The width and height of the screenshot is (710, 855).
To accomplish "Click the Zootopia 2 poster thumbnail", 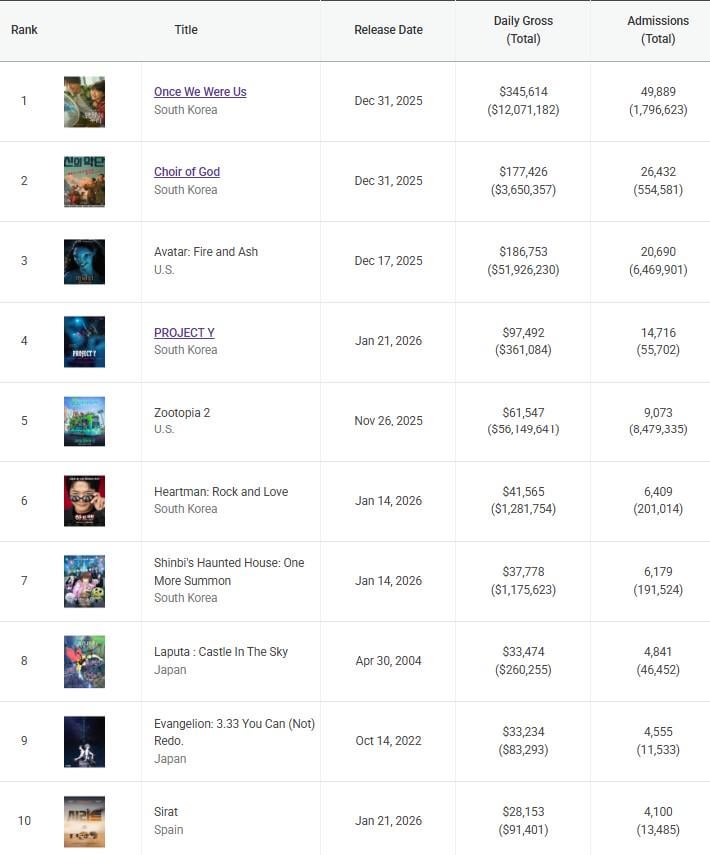I will (x=84, y=421).
